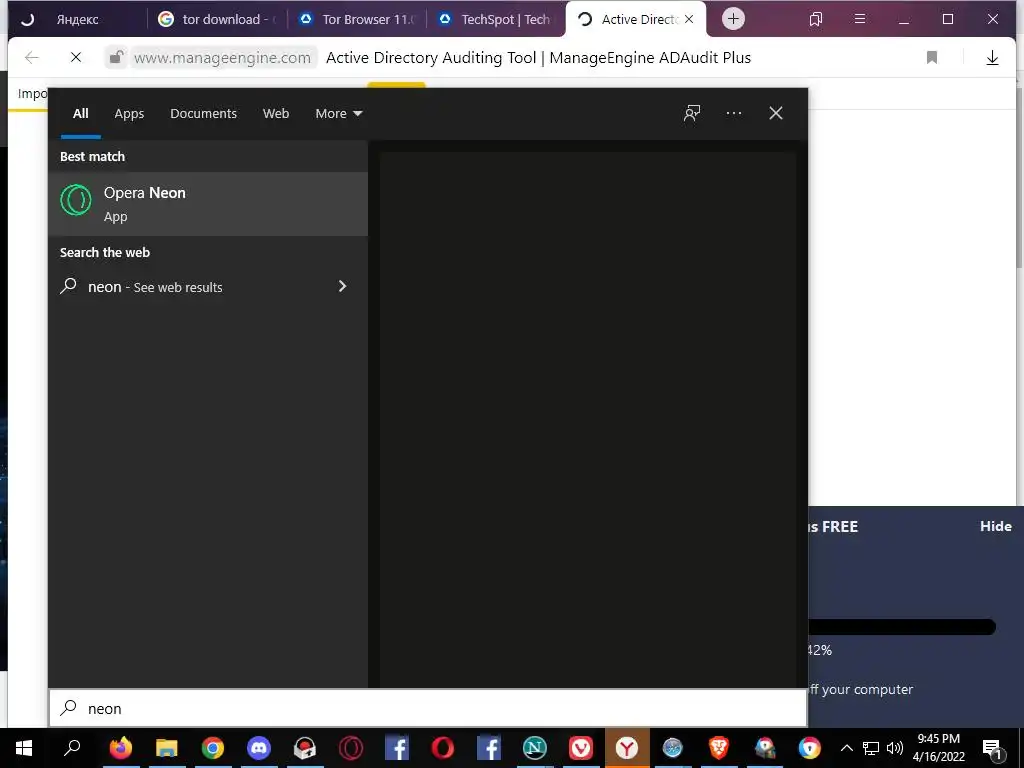This screenshot has width=1024, height=768.
Task: Open the browser downloads panel
Action: point(992,57)
